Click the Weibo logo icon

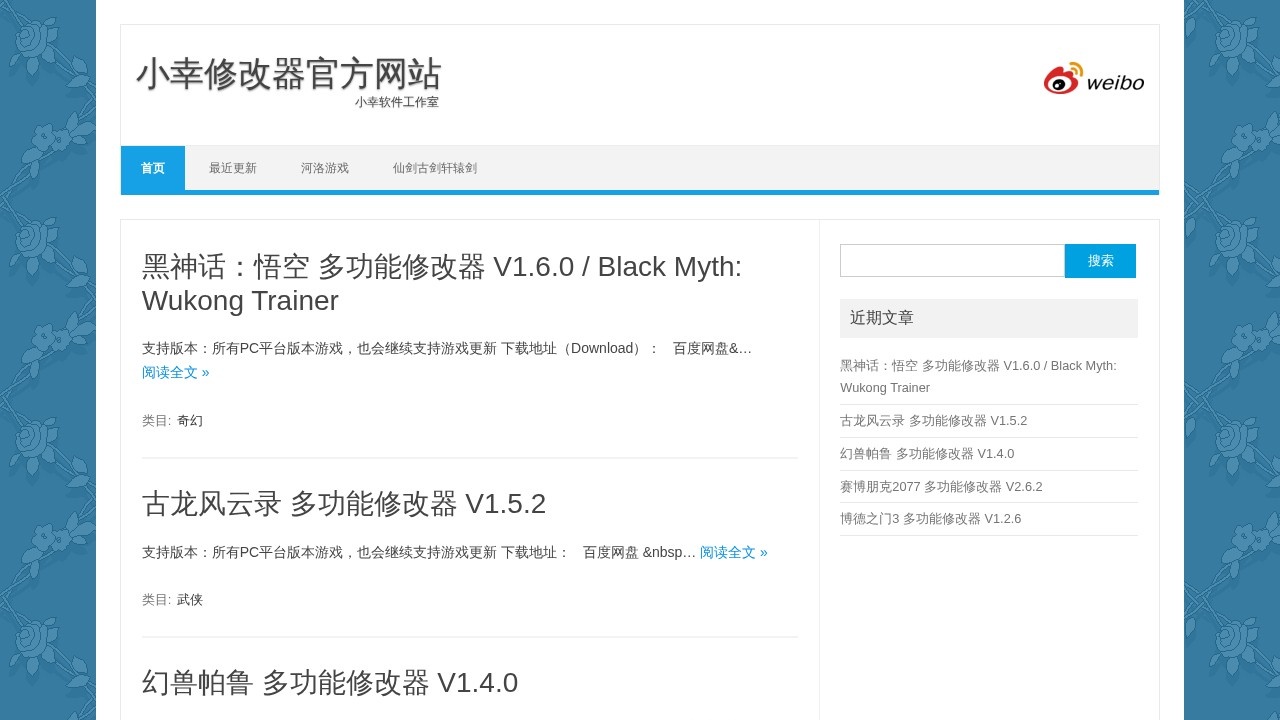point(1093,79)
